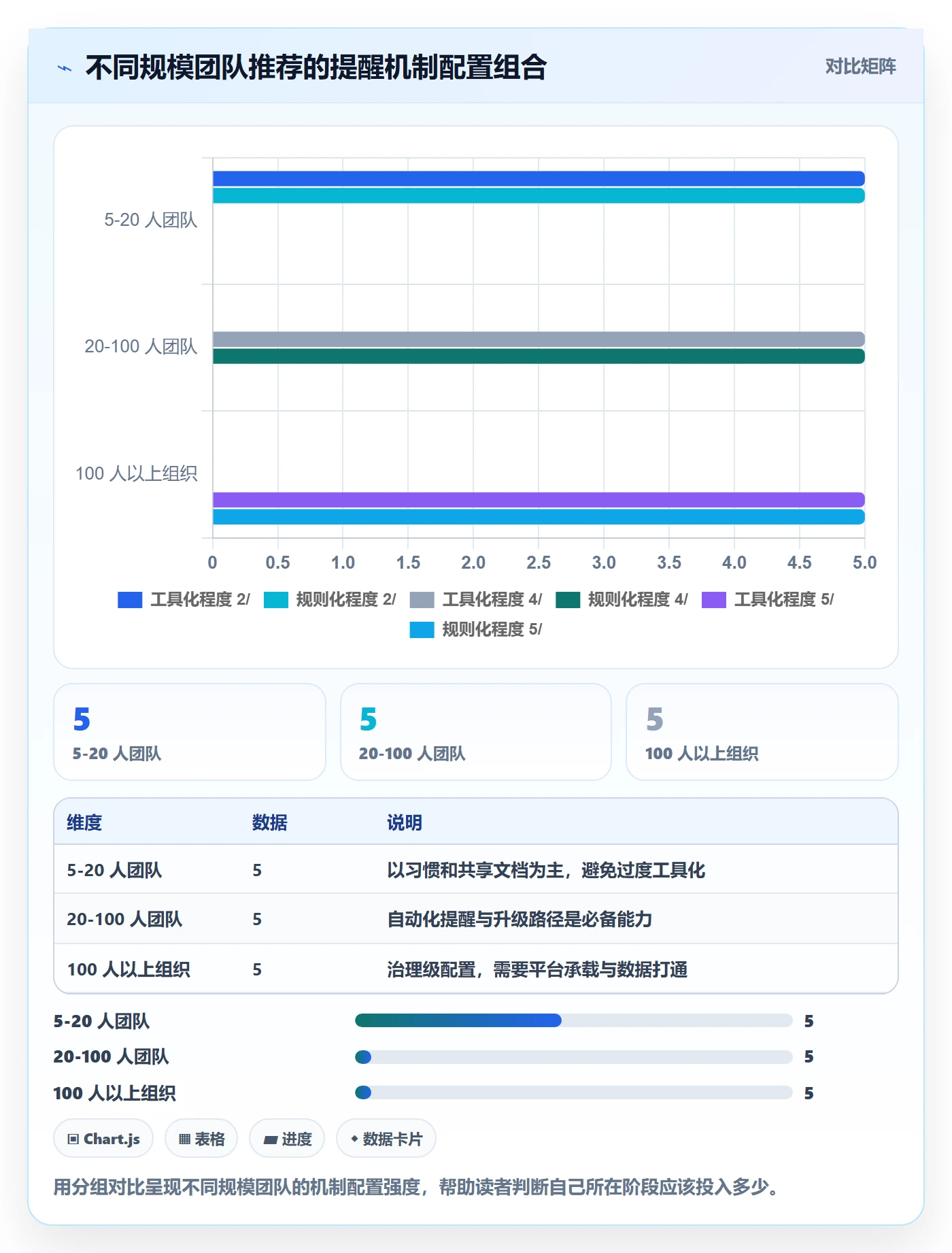
Task: Click the "进度" tag chip
Action: click(287, 1139)
